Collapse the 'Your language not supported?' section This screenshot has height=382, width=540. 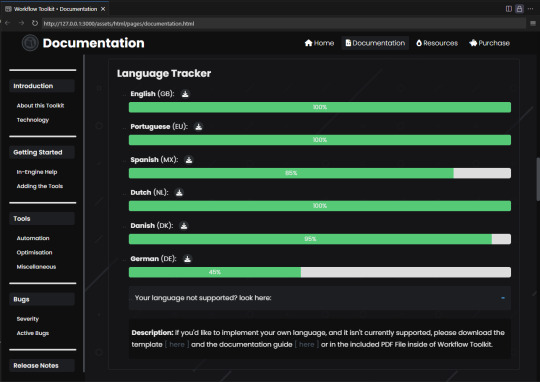coord(320,298)
